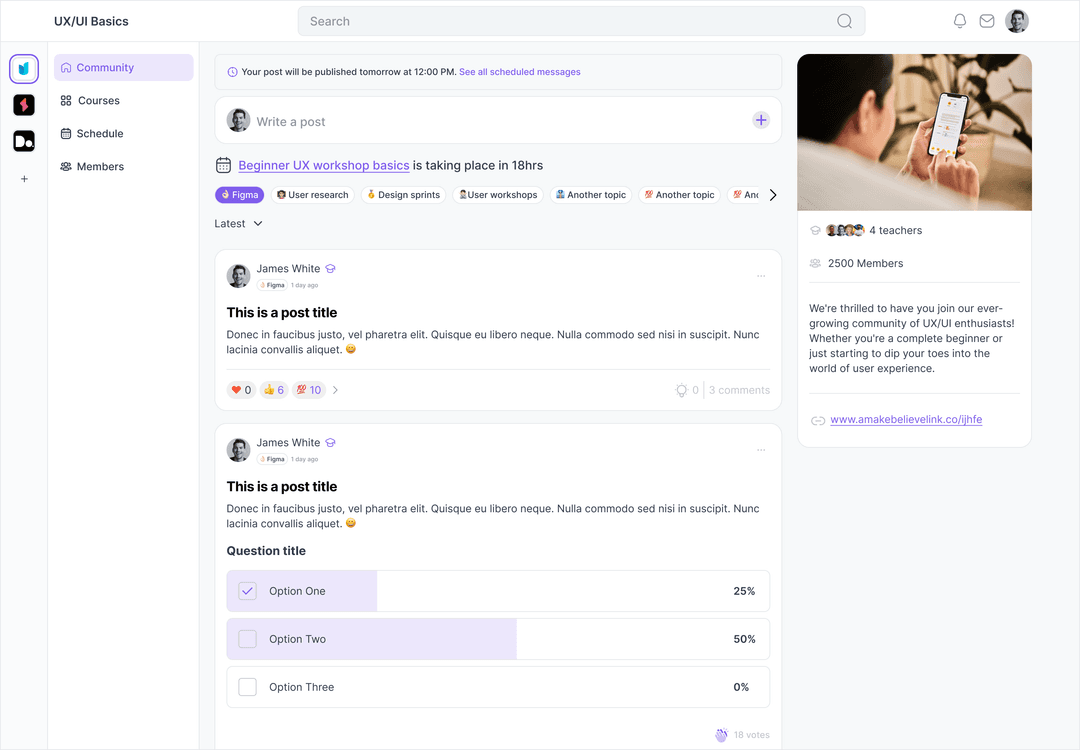Click the clock icon in scheduled notice
The height and width of the screenshot is (750, 1080).
[233, 72]
